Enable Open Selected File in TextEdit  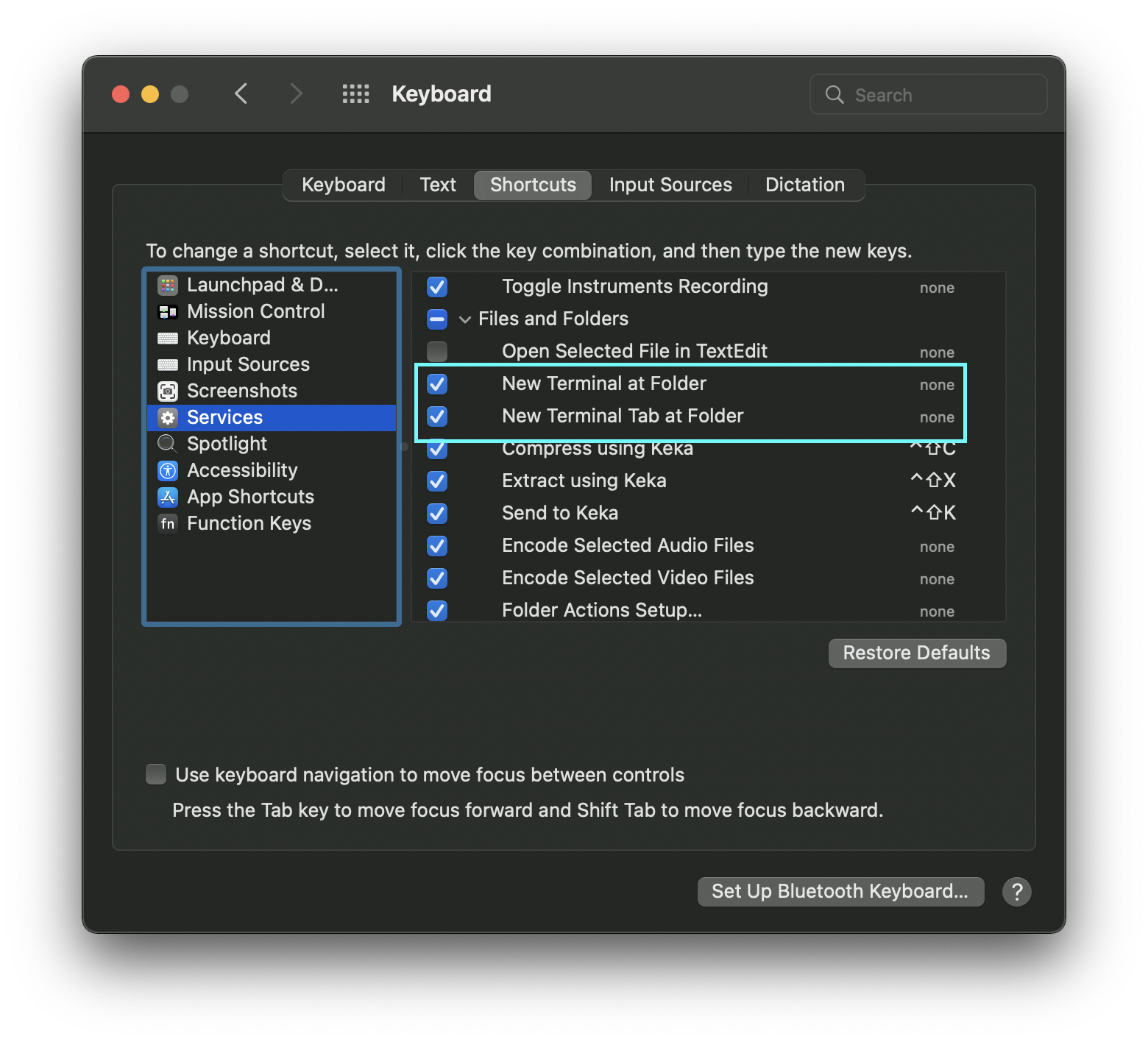click(437, 352)
